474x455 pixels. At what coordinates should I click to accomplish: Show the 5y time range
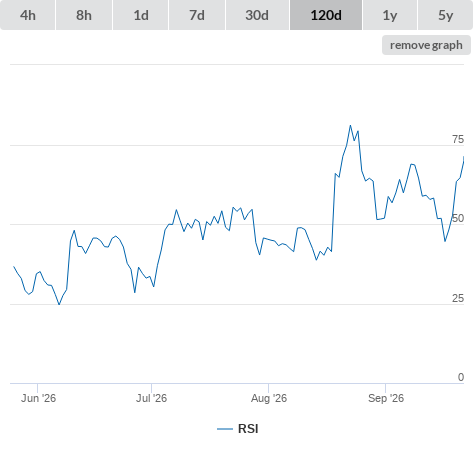(x=446, y=15)
